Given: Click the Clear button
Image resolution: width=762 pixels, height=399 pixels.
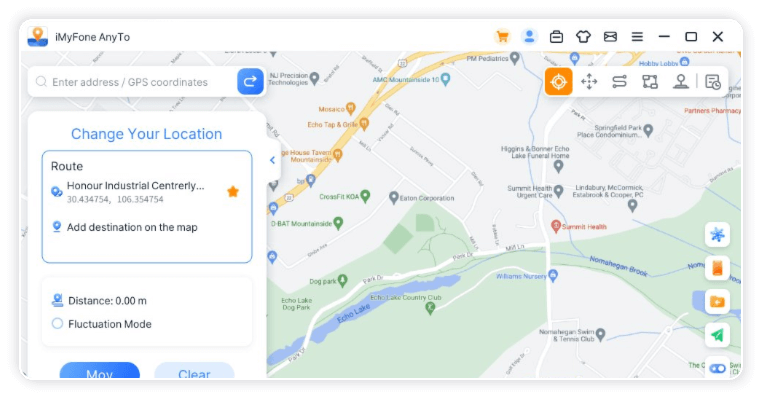Looking at the screenshot, I should (194, 371).
